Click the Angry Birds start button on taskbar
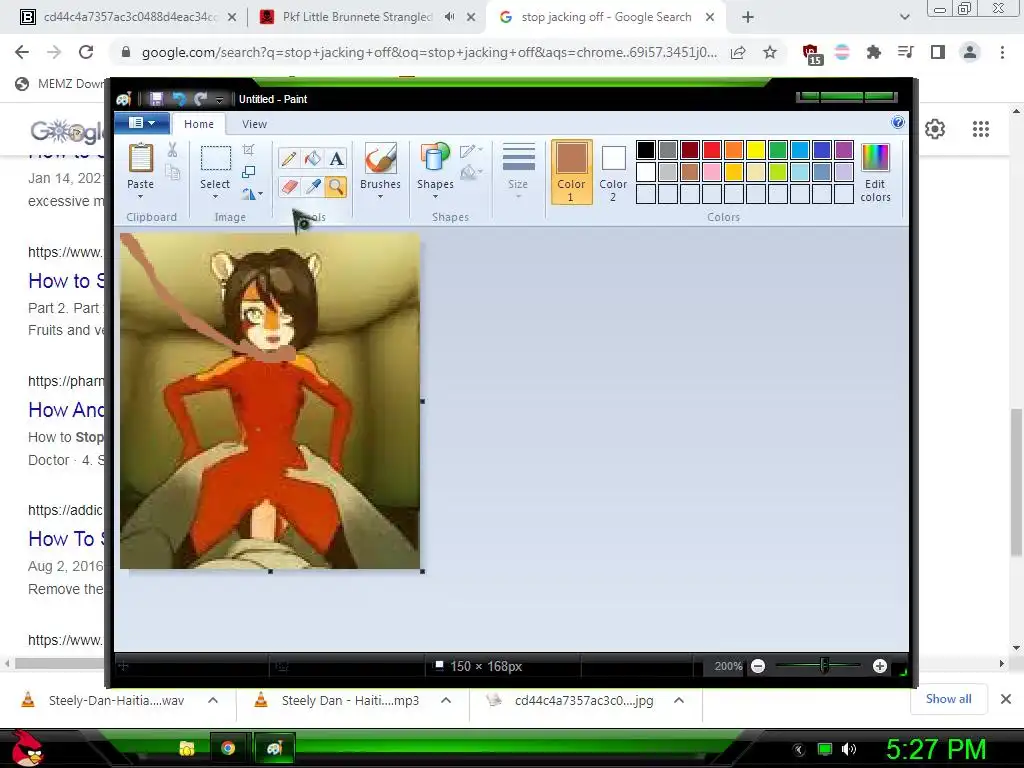1024x768 pixels. (27, 748)
